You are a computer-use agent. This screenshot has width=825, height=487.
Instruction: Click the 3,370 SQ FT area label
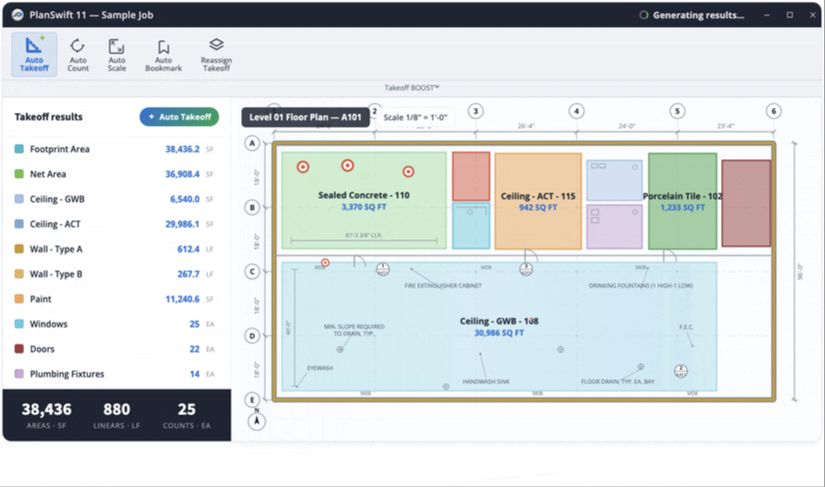tap(364, 207)
